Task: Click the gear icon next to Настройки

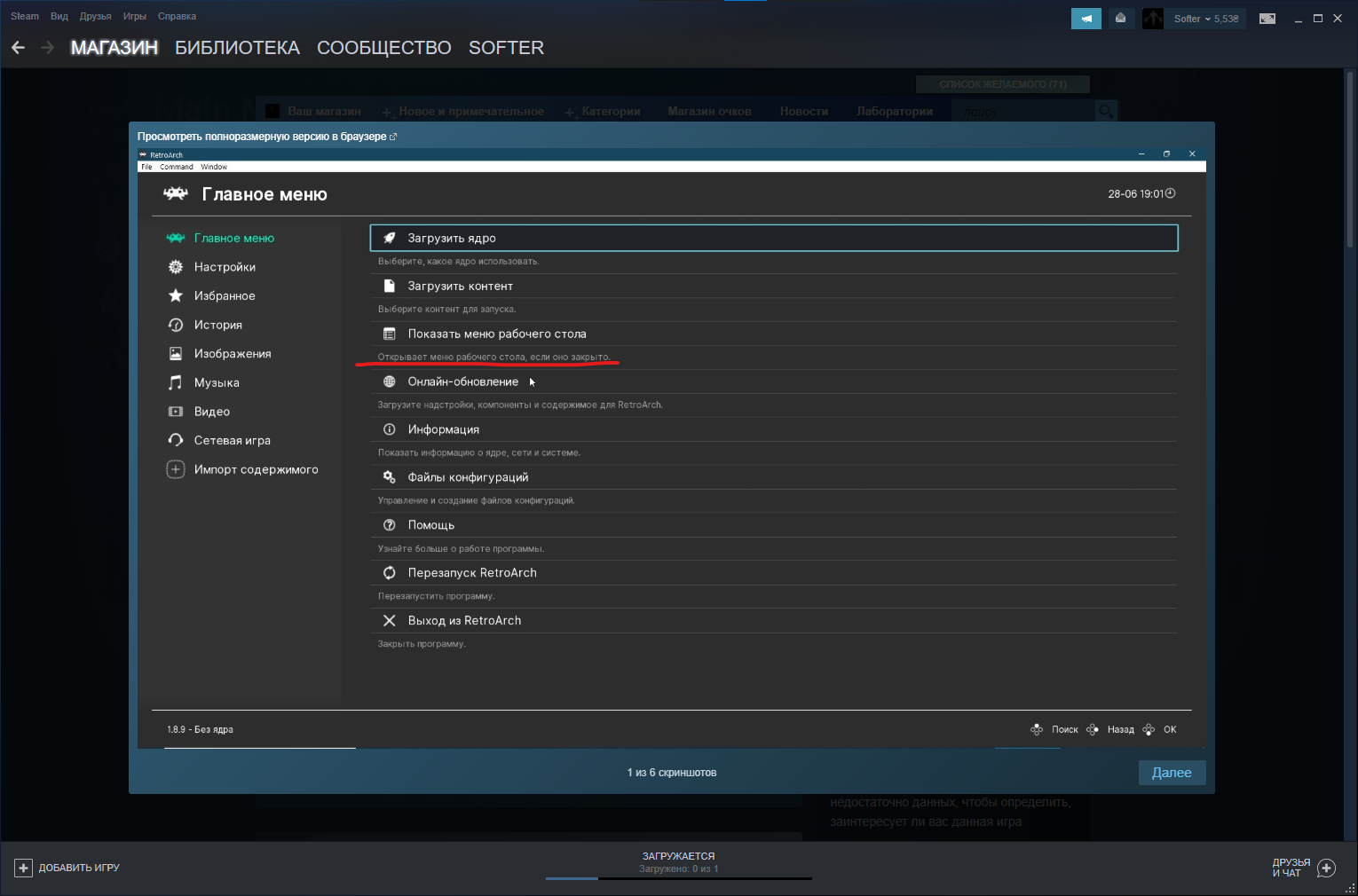Action: 176,267
